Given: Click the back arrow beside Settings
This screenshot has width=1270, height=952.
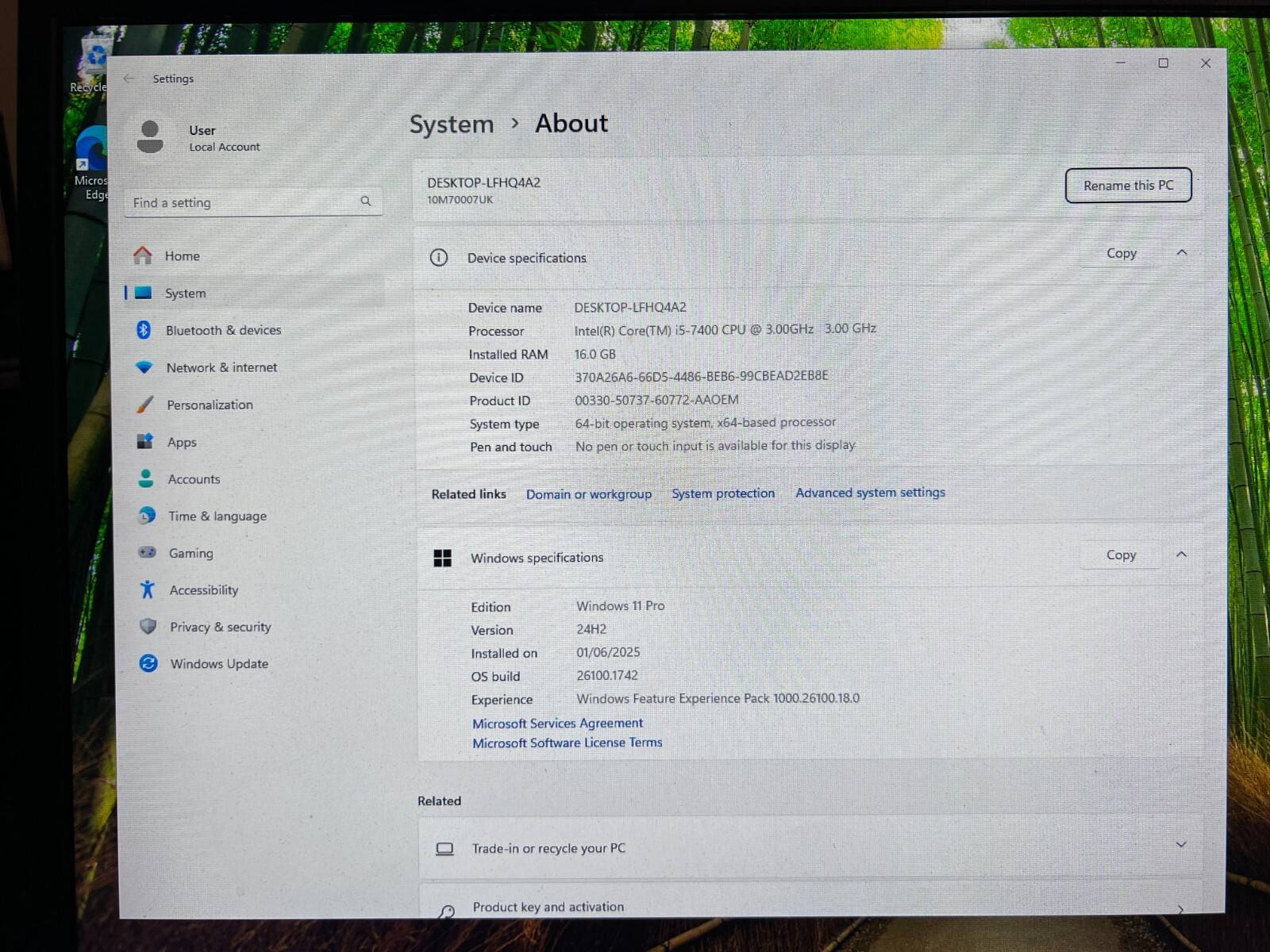Looking at the screenshot, I should pos(129,79).
